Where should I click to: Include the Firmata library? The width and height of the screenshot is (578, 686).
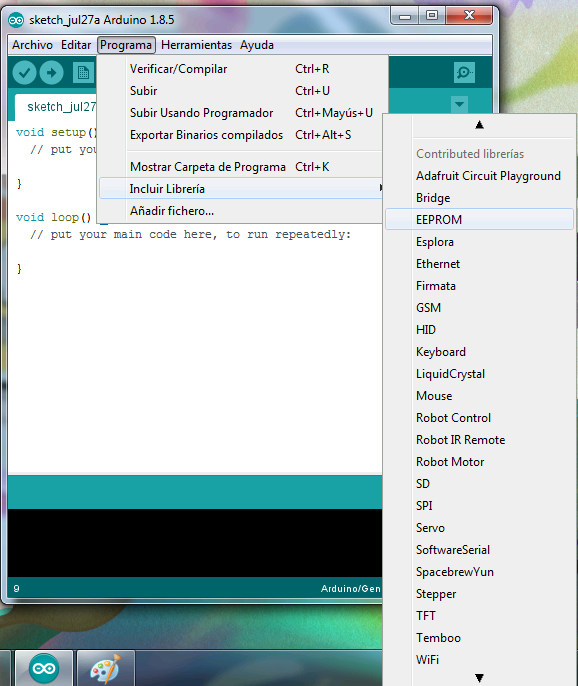click(480, 286)
